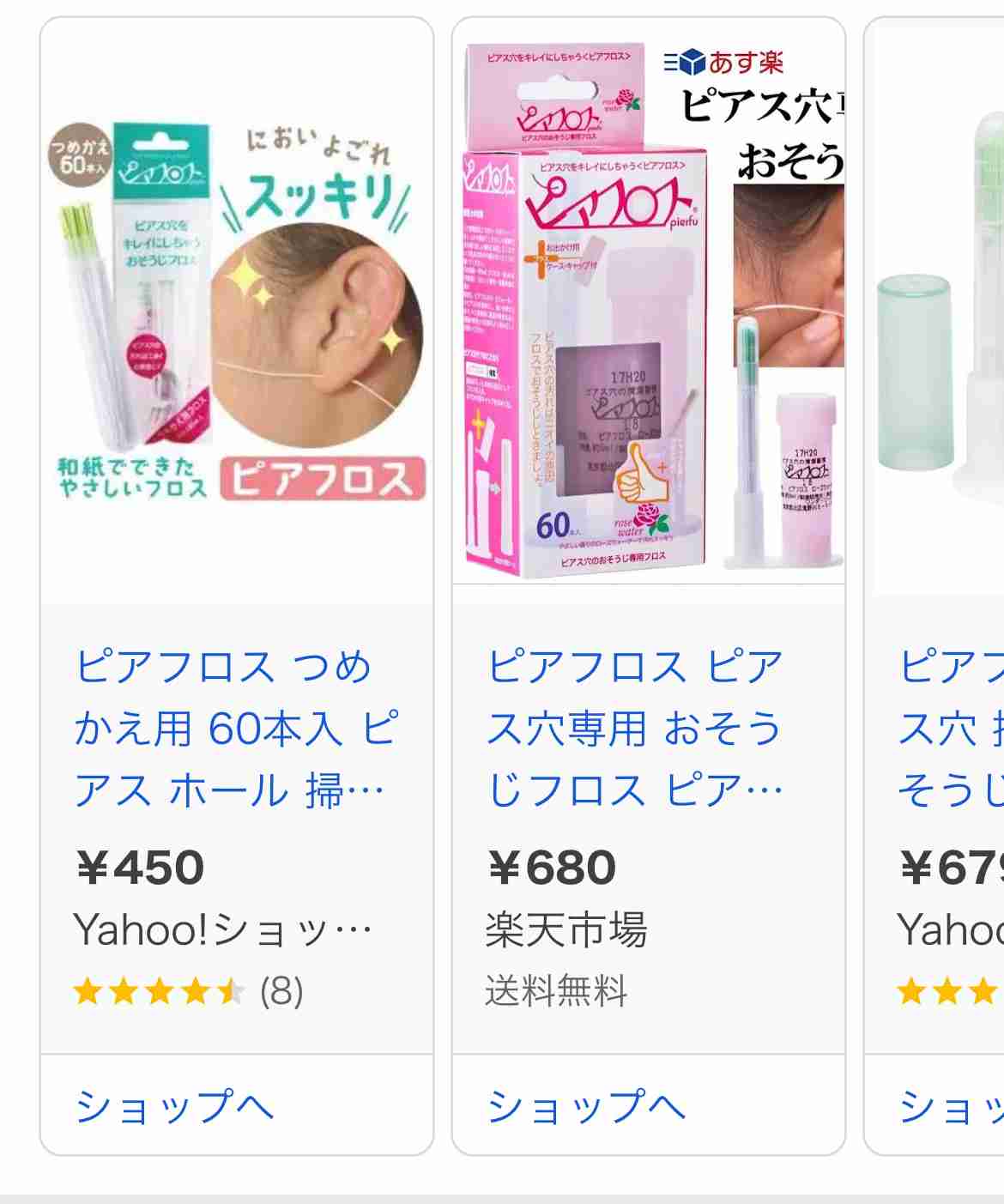Click the third product's ¥679 price

tap(951, 868)
